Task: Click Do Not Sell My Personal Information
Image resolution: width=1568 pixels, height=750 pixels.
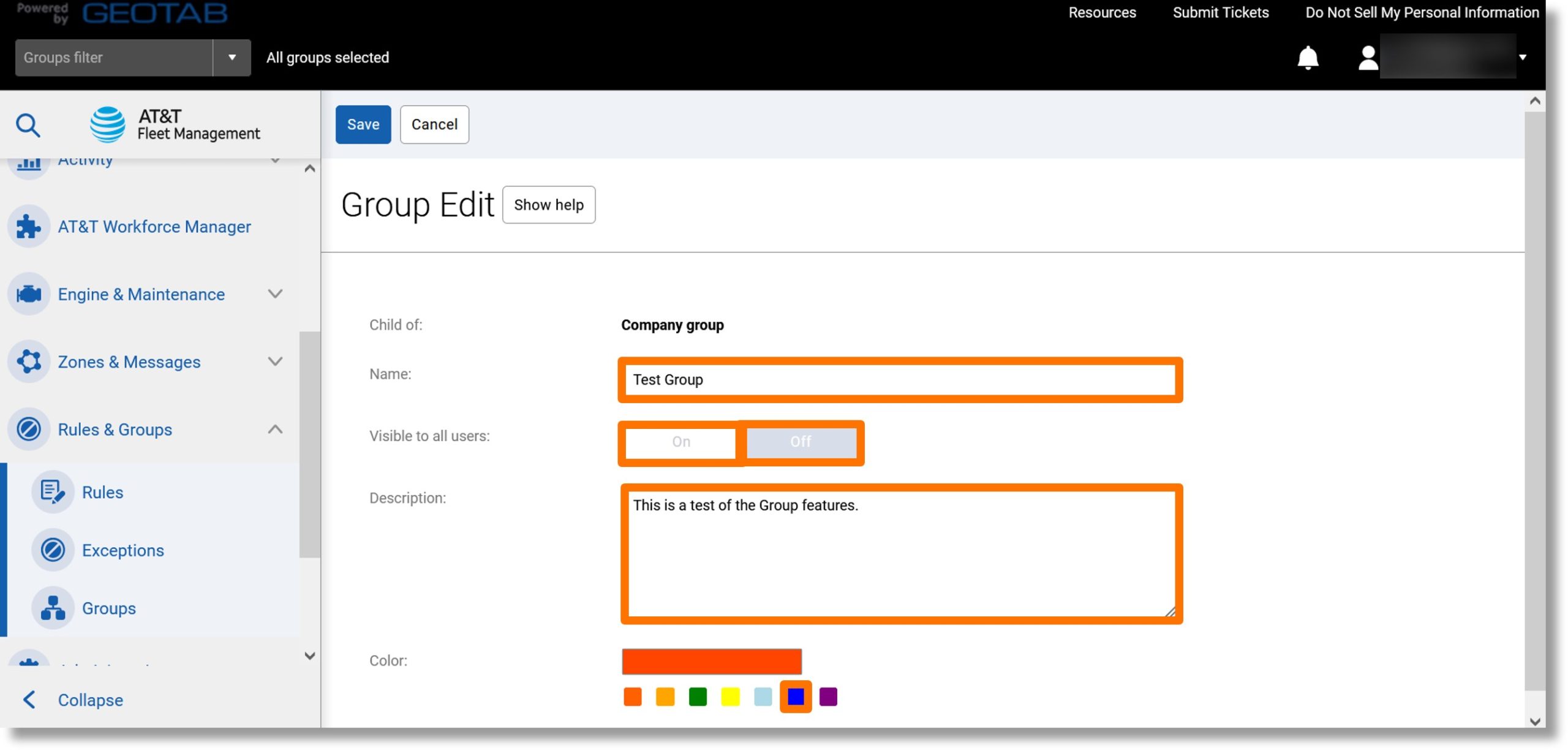Action: (1422, 13)
